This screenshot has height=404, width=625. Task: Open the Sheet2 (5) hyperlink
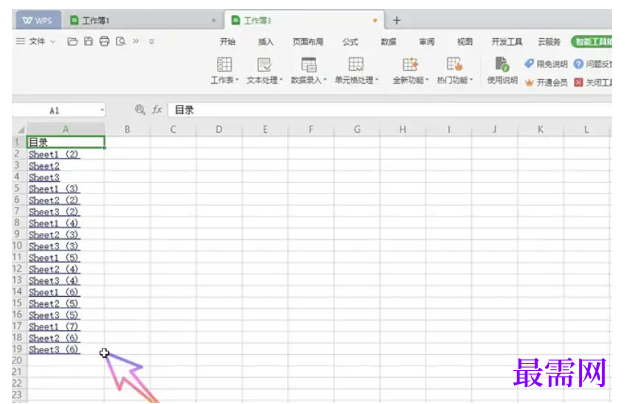[x=54, y=304]
